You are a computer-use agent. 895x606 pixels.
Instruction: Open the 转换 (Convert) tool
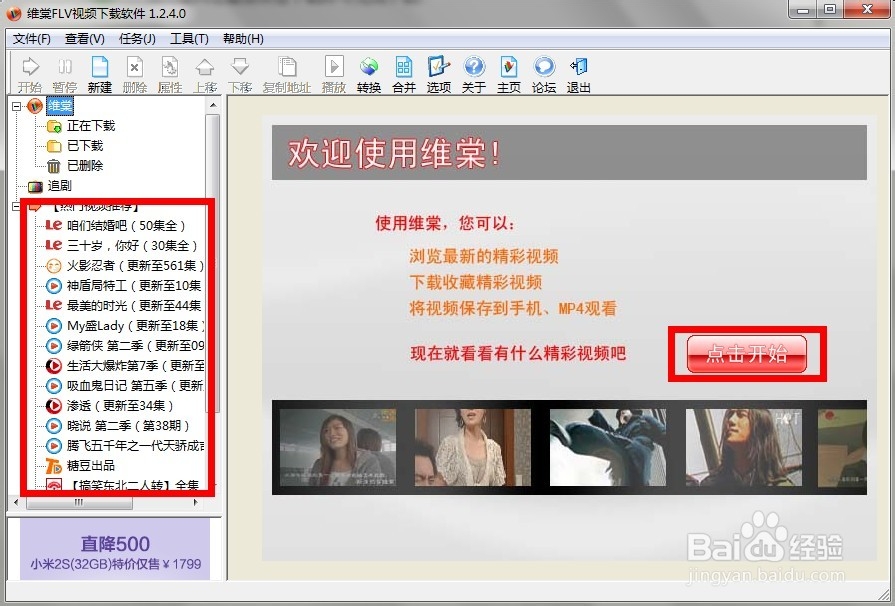(369, 75)
